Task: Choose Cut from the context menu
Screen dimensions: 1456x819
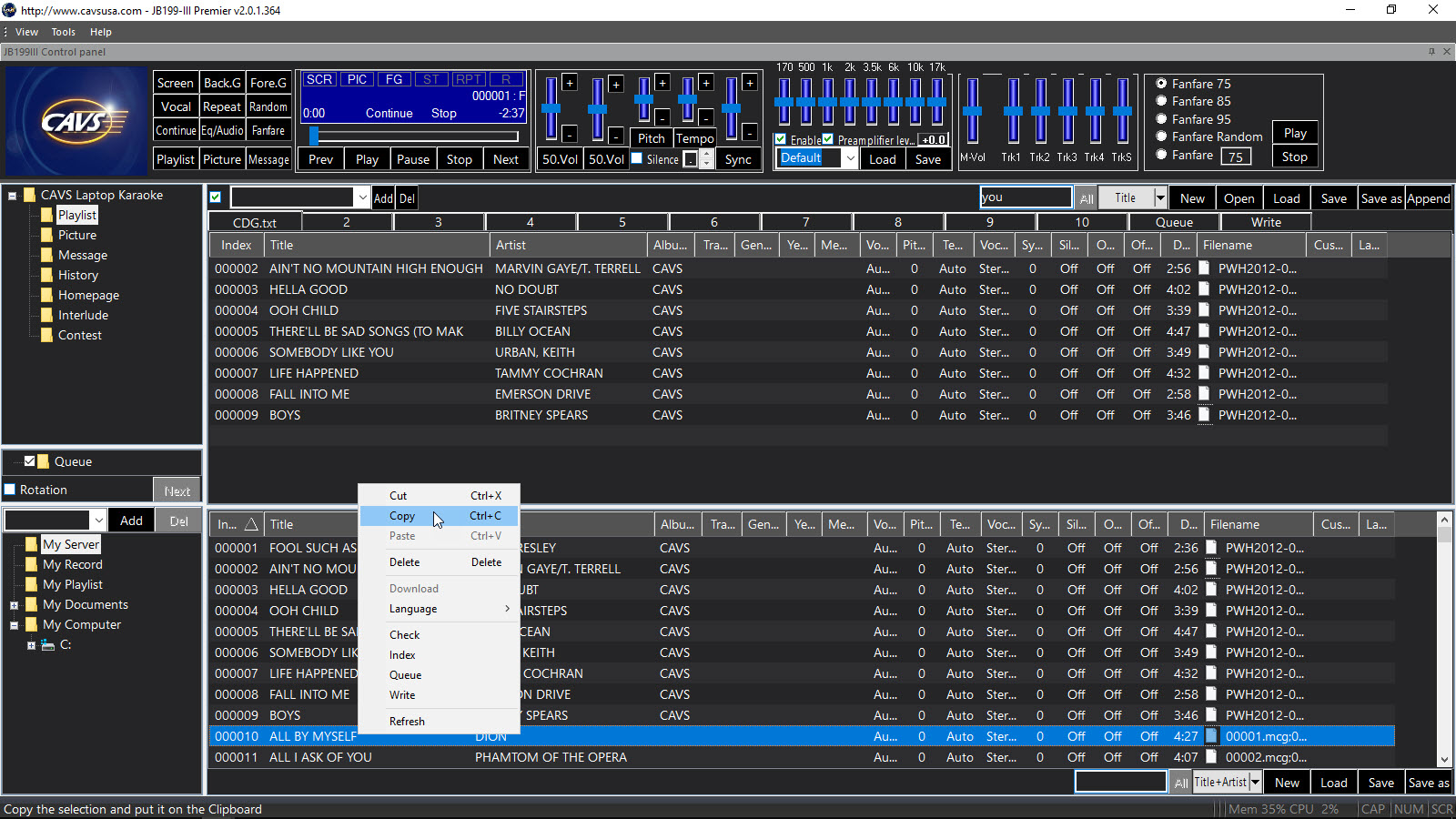Action: pos(439,496)
